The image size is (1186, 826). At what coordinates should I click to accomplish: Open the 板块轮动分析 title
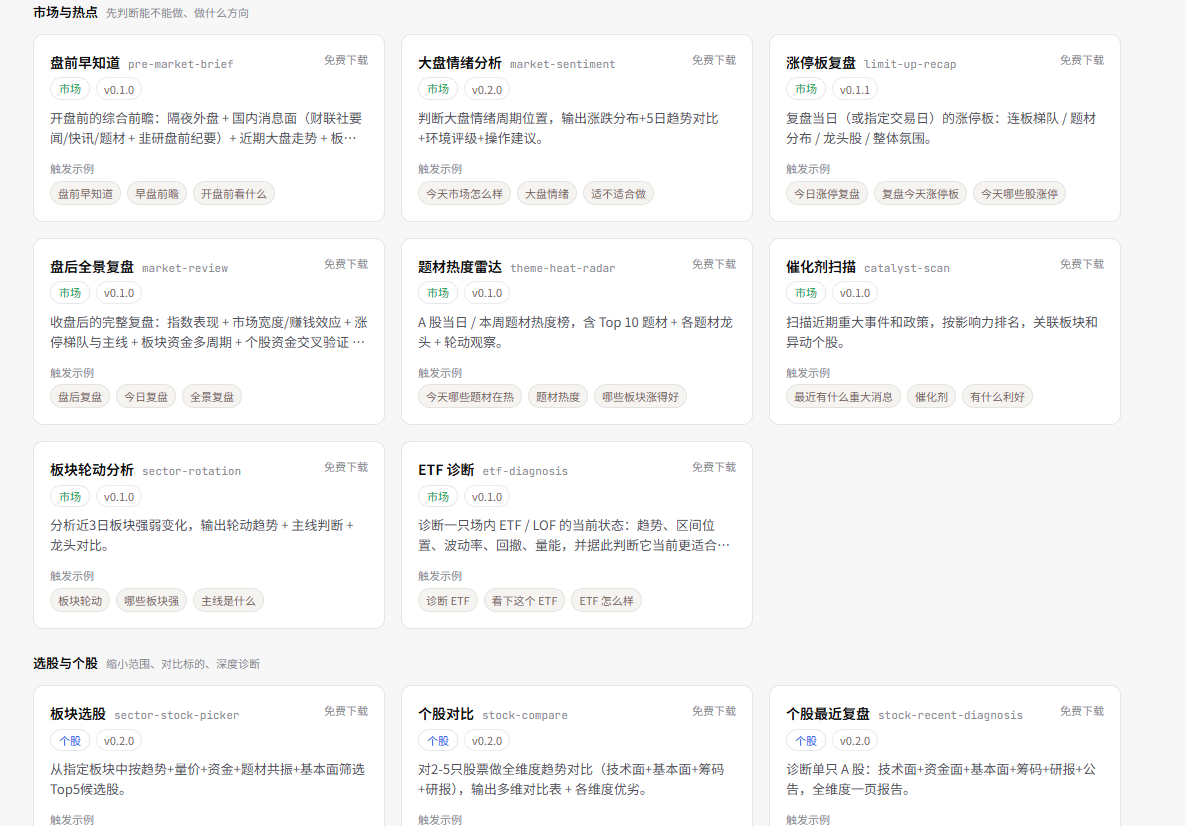click(x=92, y=470)
